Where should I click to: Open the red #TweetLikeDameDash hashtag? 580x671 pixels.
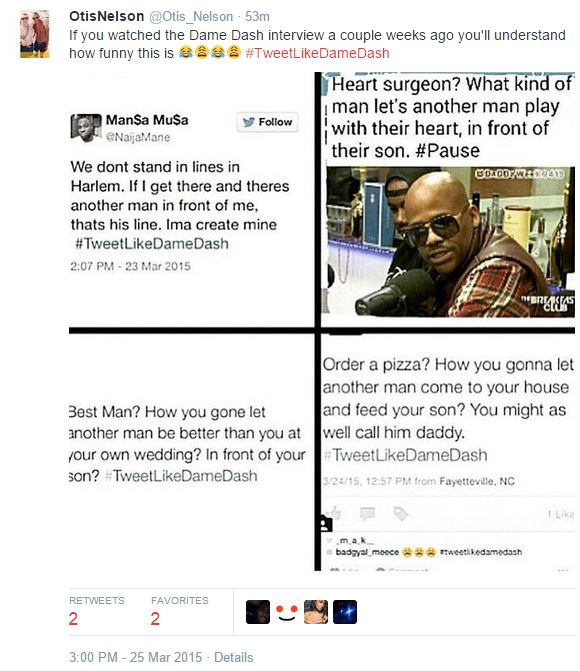pos(317,53)
